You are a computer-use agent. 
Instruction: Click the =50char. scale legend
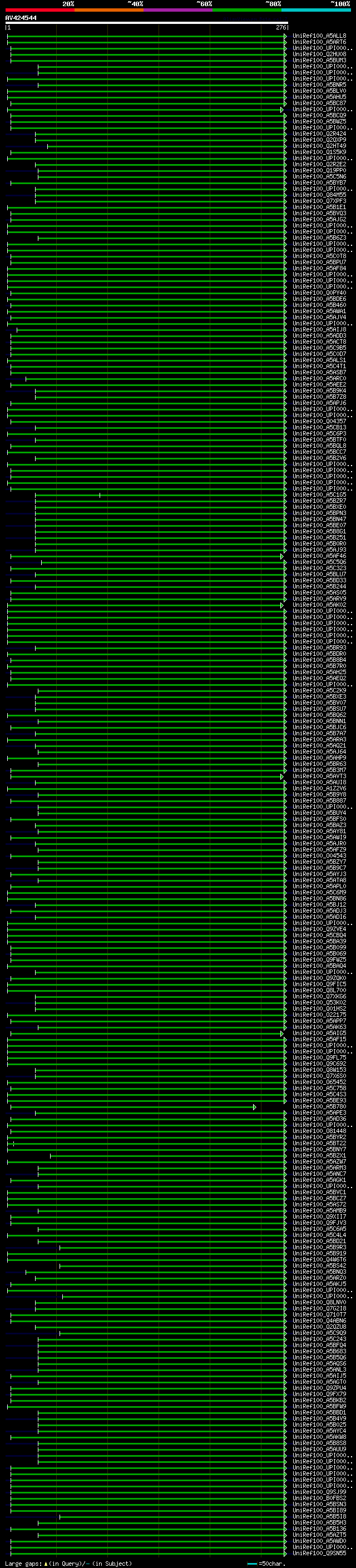pos(266,1563)
